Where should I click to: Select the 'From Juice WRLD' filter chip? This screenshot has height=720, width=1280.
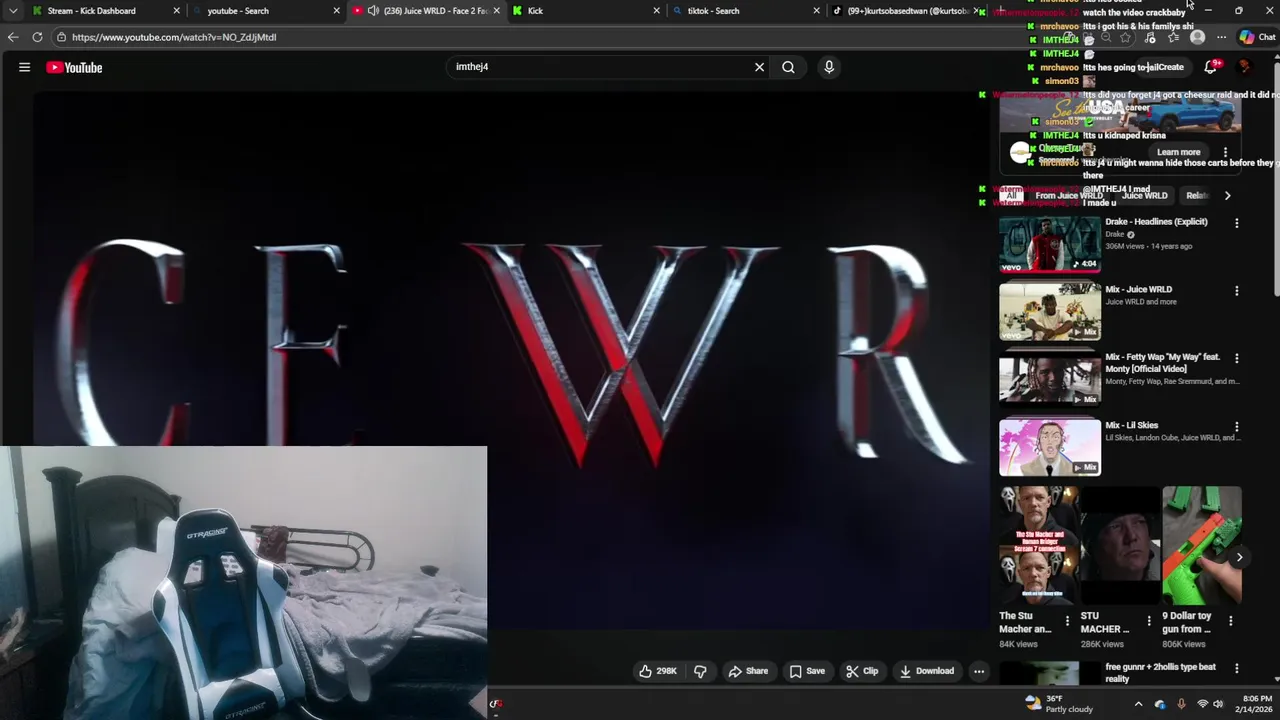pyautogui.click(x=1068, y=196)
